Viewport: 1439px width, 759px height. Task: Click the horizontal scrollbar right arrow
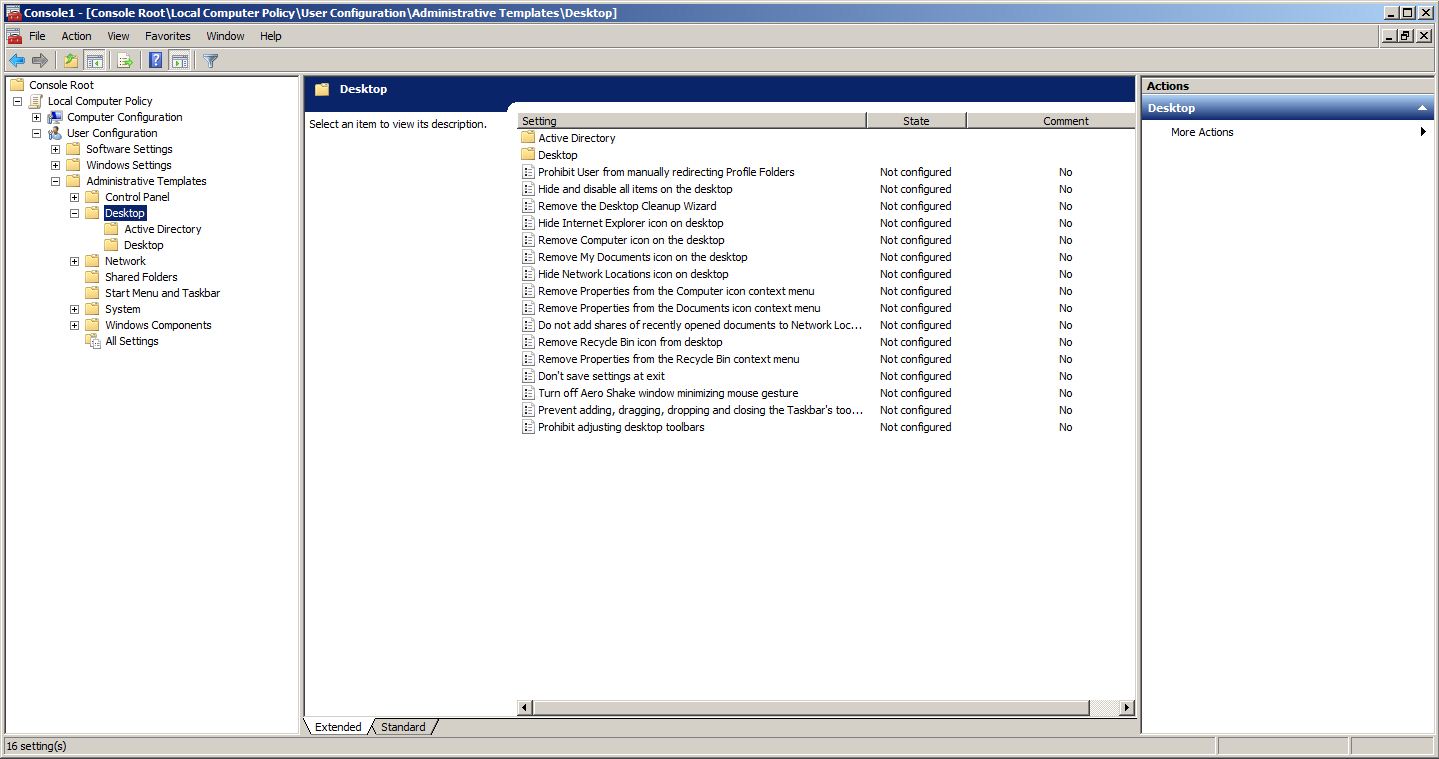click(x=1127, y=708)
